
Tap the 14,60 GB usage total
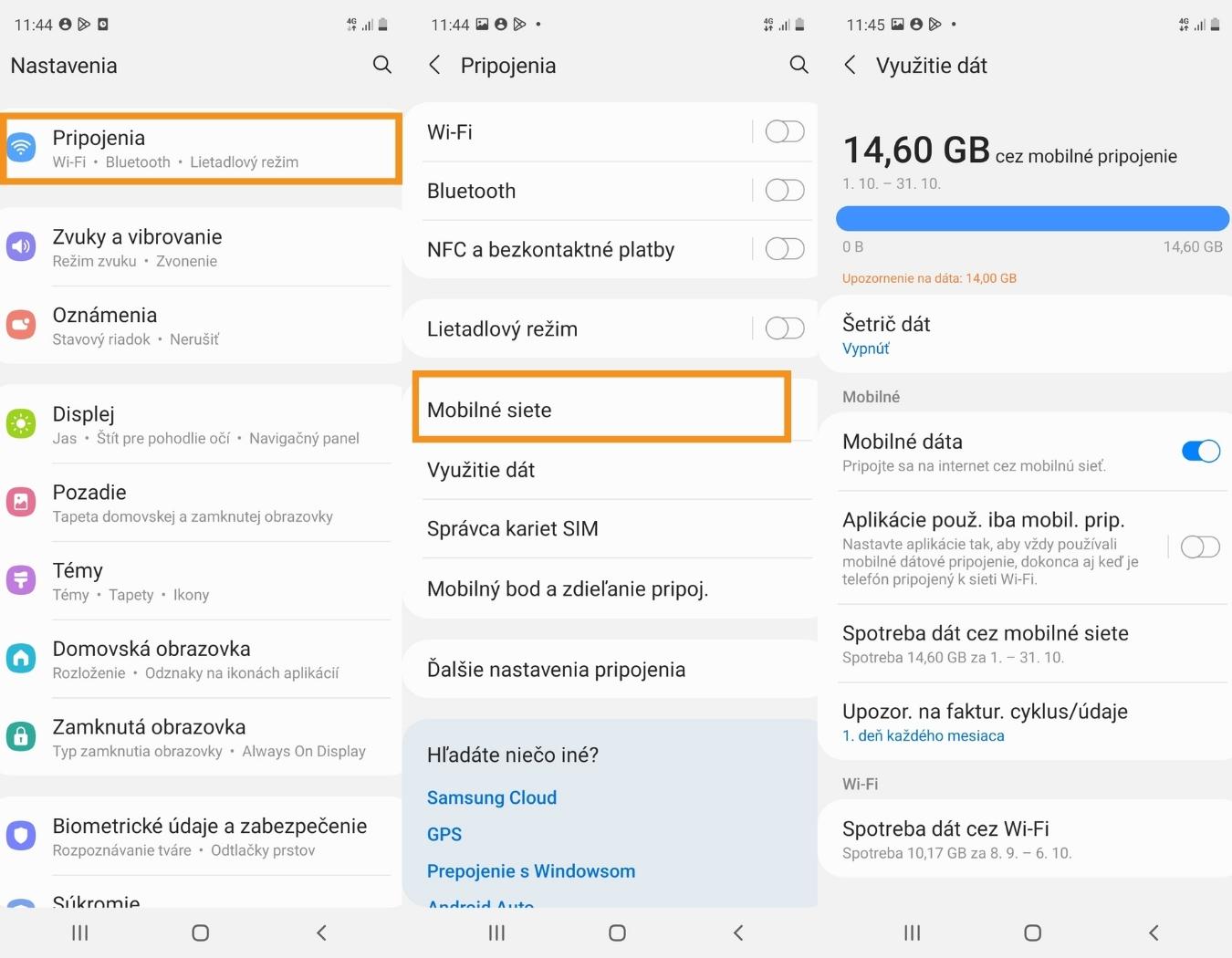tap(915, 150)
